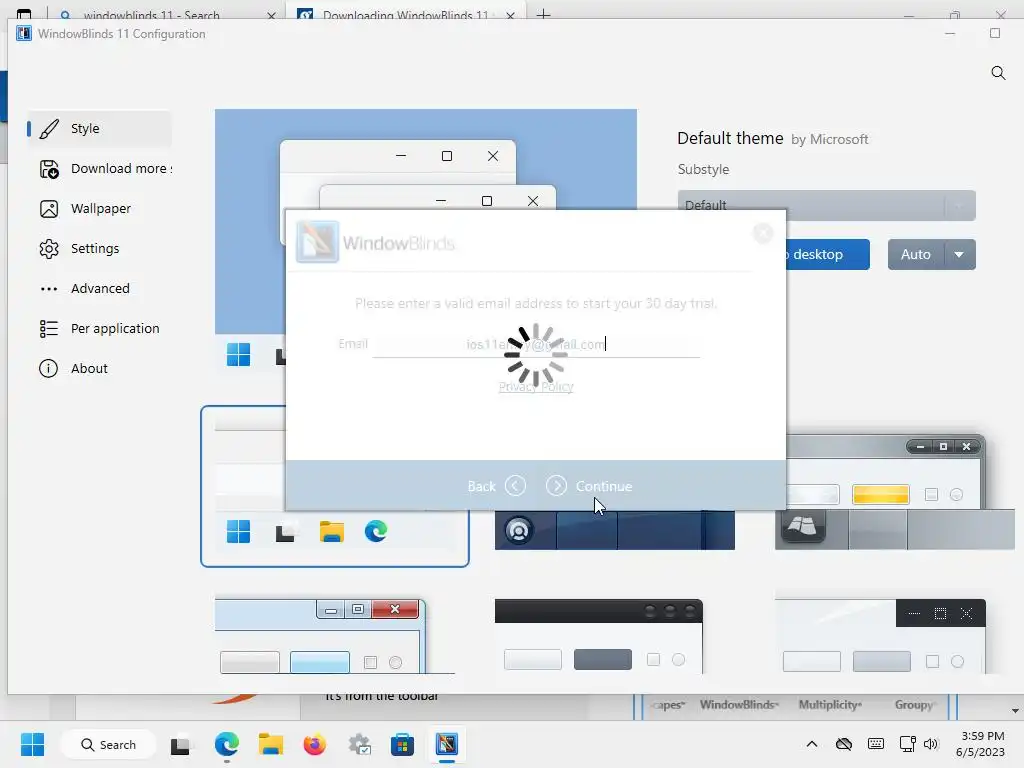
Task: Click the Continue arrow circle icon
Action: 556,486
